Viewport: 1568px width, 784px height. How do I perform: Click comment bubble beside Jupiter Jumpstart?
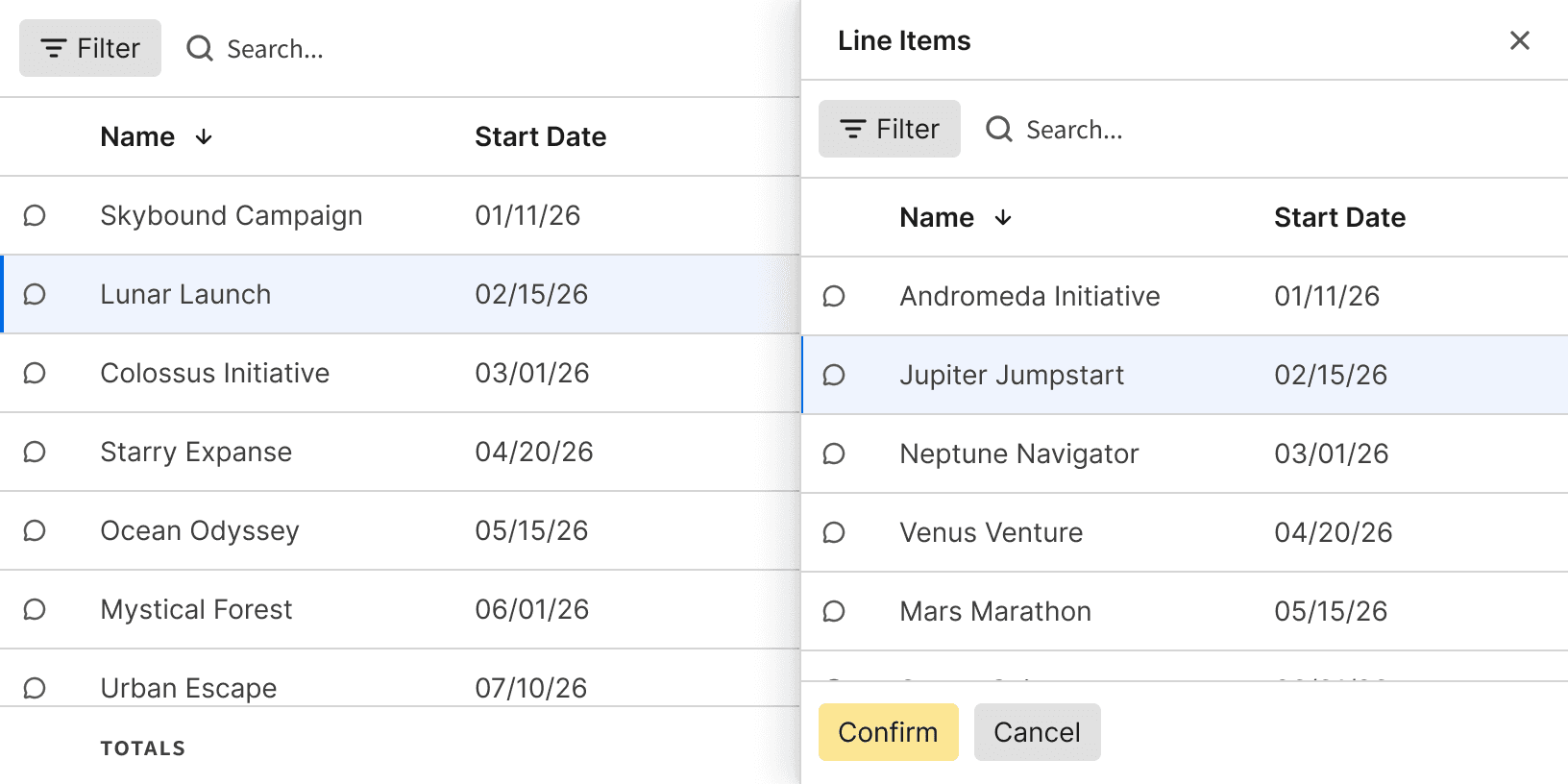click(834, 375)
